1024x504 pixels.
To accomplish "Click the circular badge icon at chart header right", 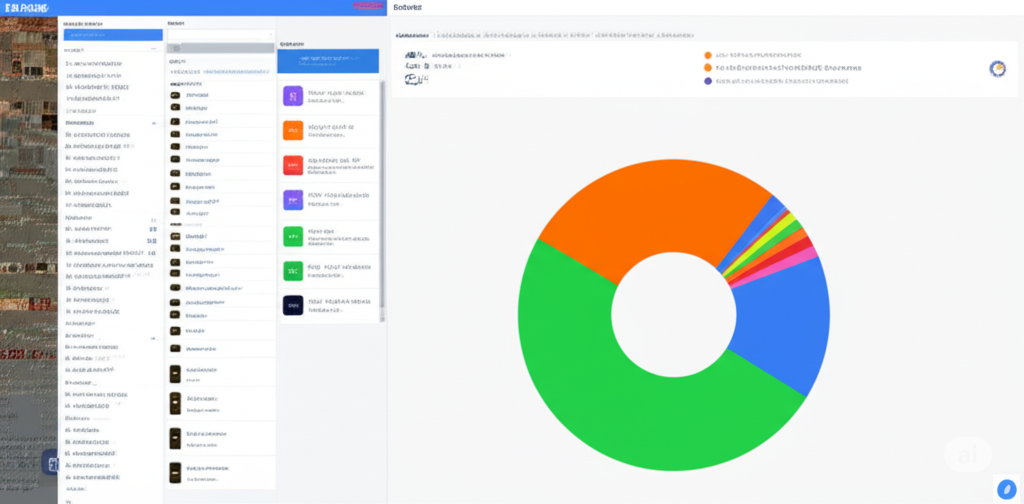I will (997, 68).
